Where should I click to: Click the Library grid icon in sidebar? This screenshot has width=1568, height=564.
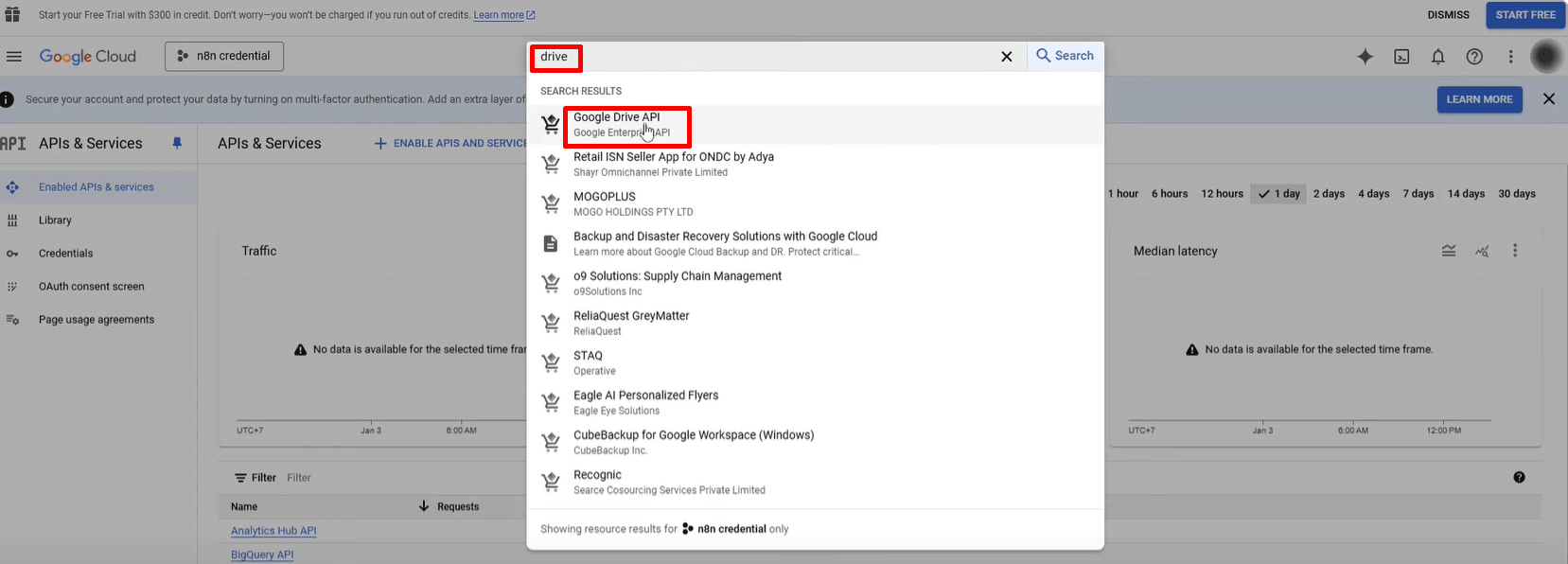(12, 220)
